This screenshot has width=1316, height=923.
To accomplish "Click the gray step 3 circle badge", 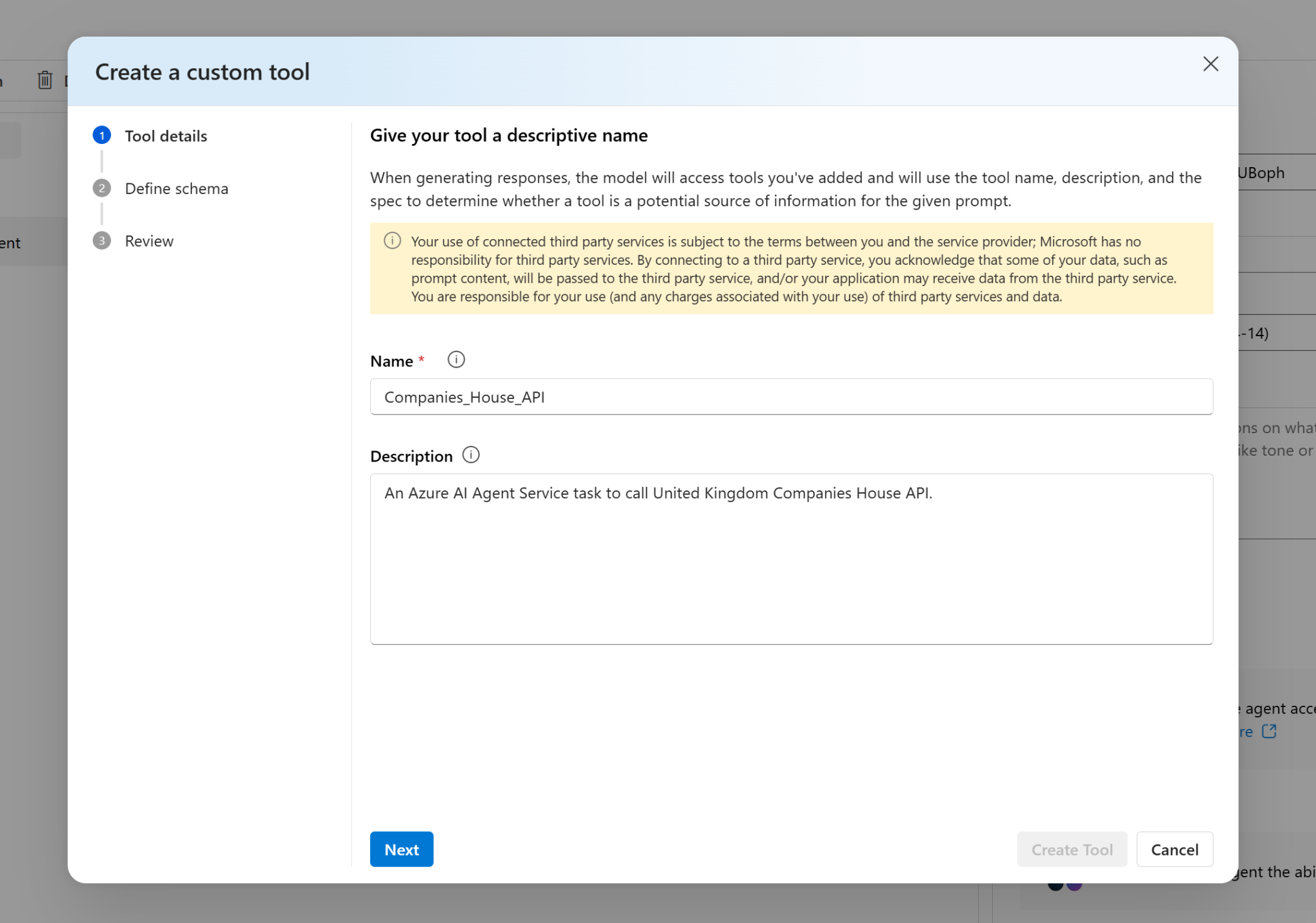I will coord(102,240).
